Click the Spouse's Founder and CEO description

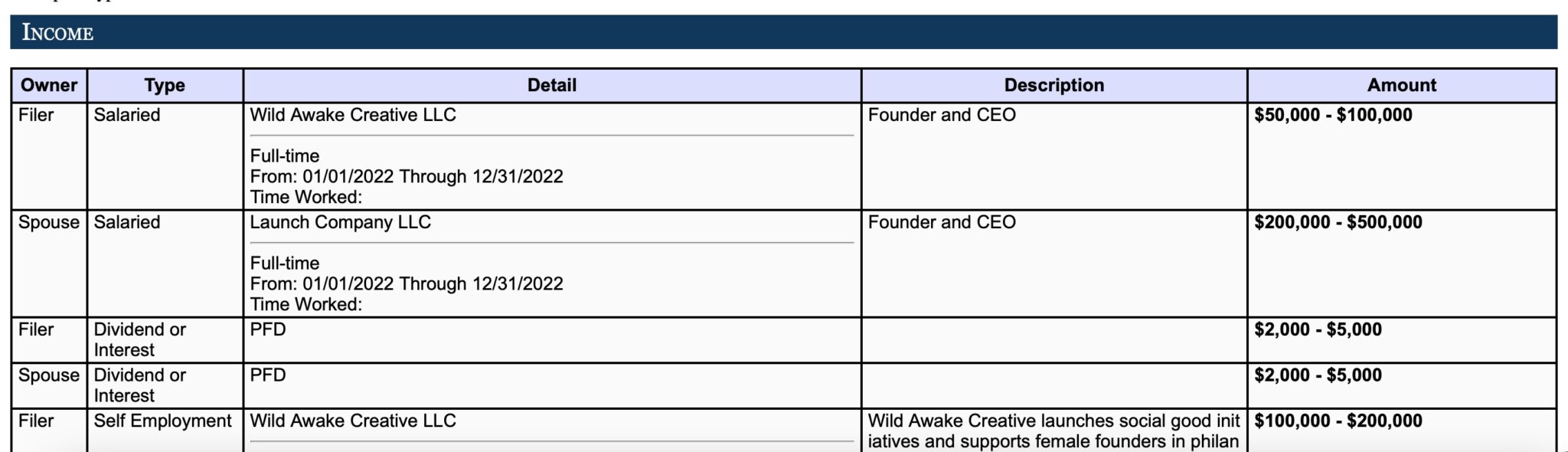click(942, 222)
